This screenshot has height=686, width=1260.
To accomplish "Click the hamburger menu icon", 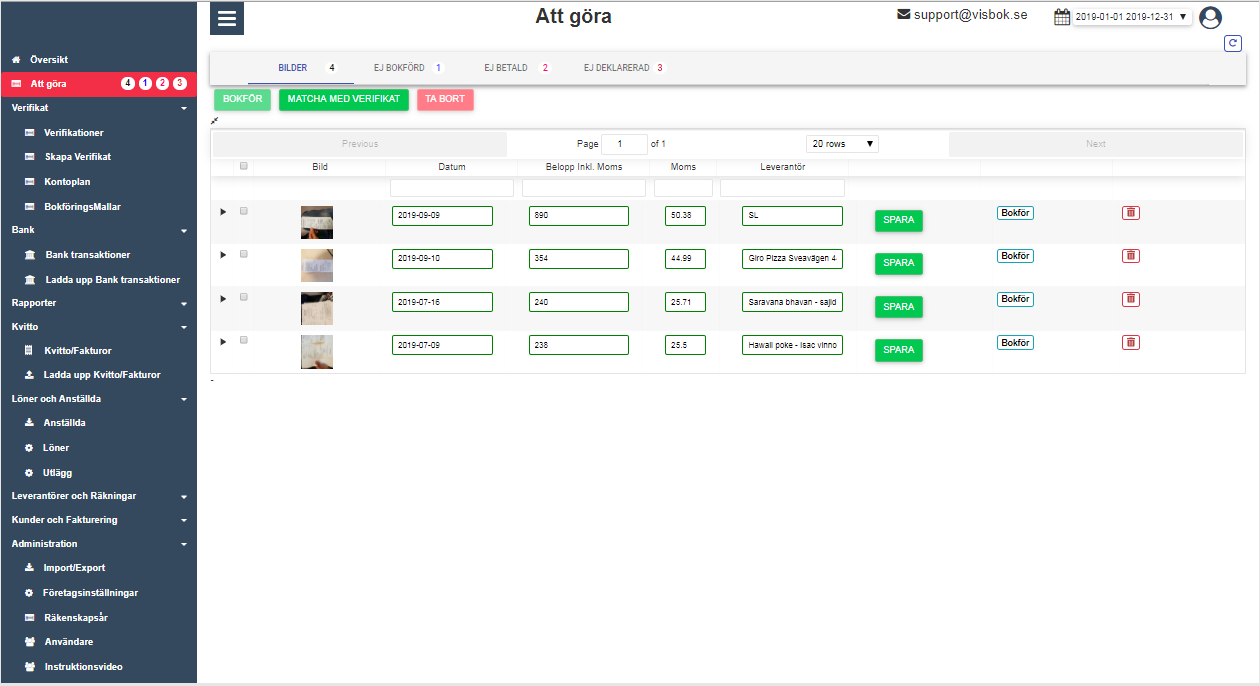I will (227, 19).
